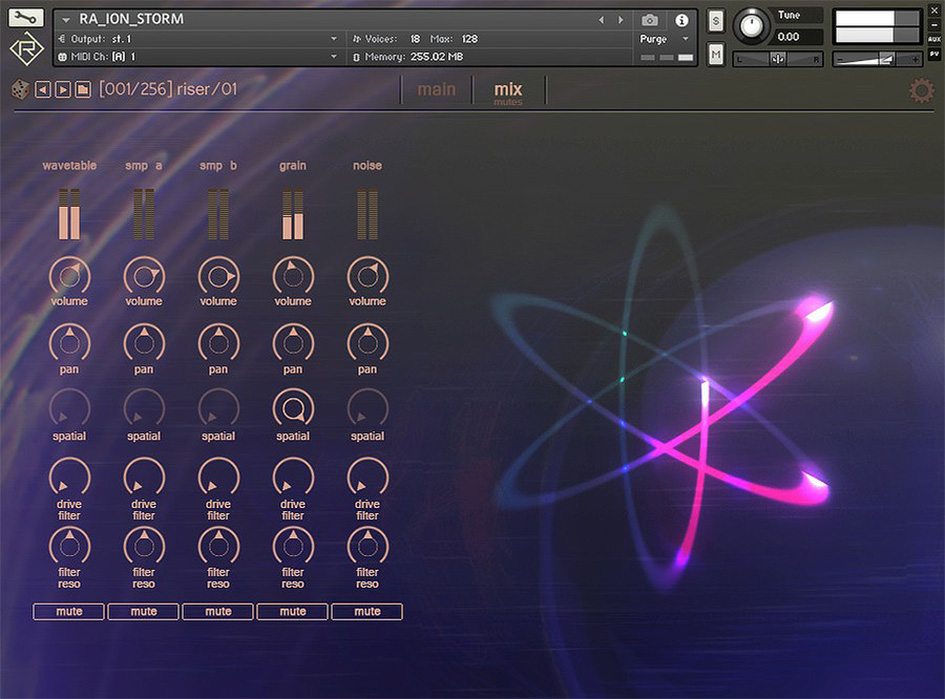The image size is (945, 699).
Task: Open the Purge dropdown menu
Action: coord(664,39)
